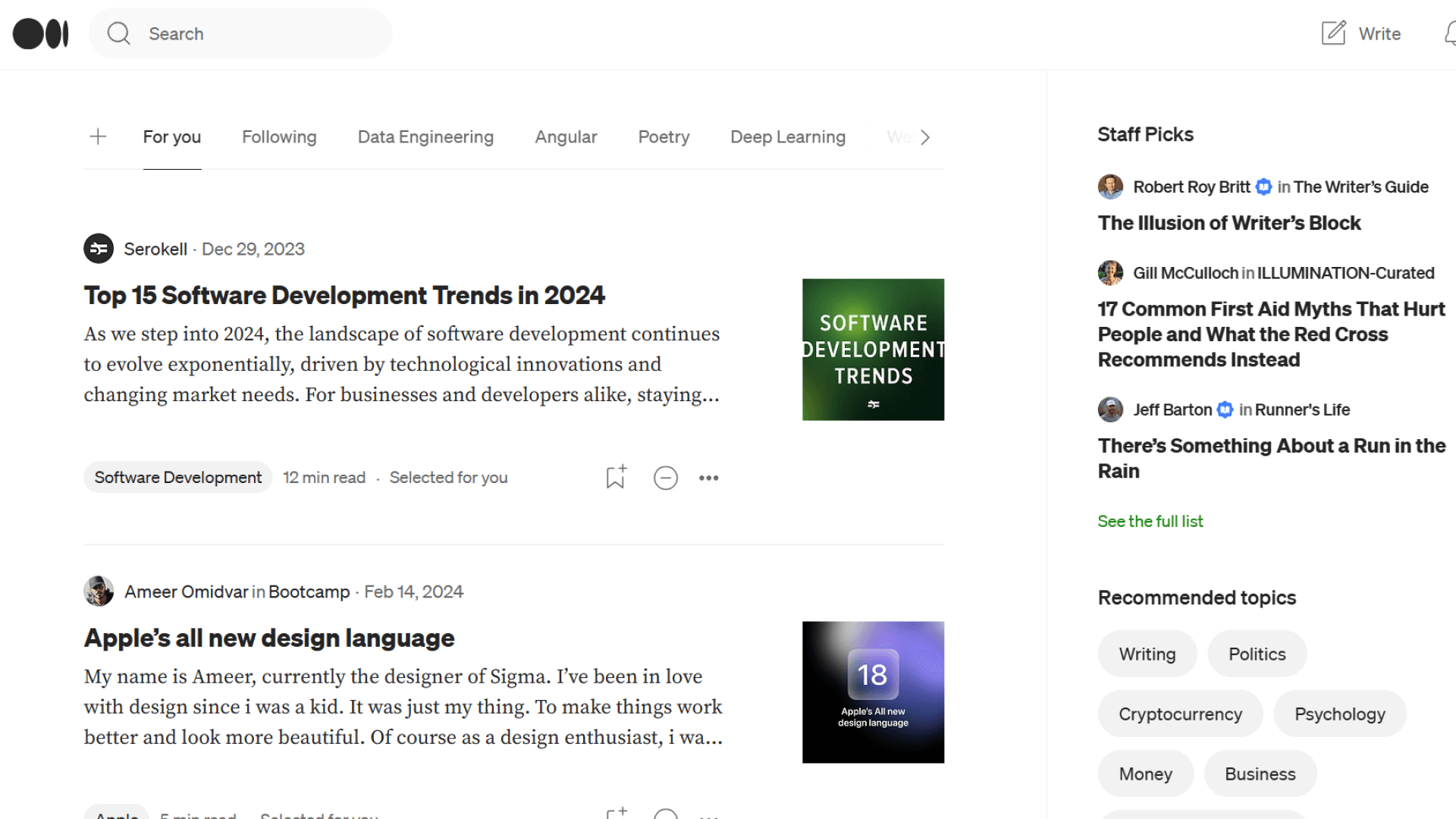This screenshot has width=1456, height=819.
Task: Click the Medium logo
Action: tap(41, 34)
